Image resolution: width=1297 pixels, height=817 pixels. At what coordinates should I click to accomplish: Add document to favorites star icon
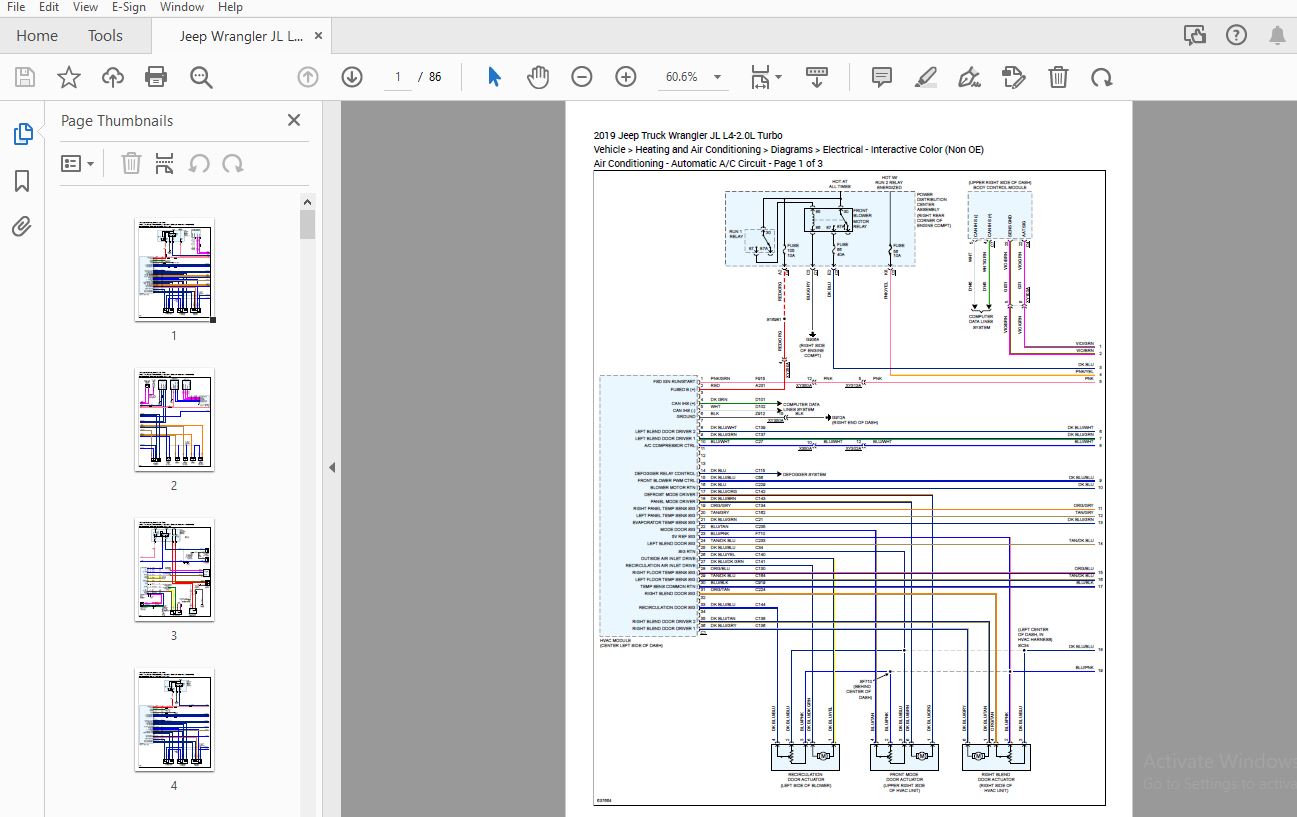click(x=69, y=77)
